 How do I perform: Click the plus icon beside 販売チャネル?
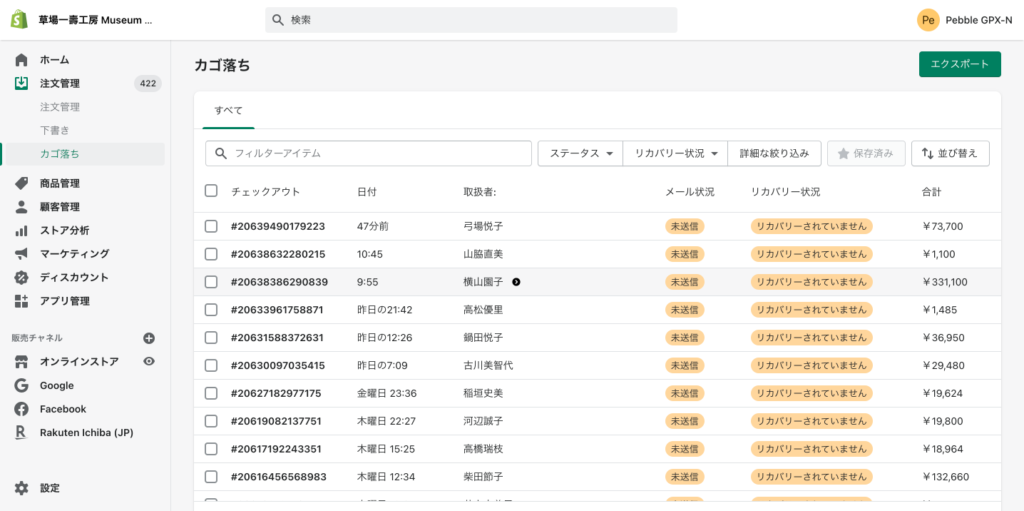149,338
